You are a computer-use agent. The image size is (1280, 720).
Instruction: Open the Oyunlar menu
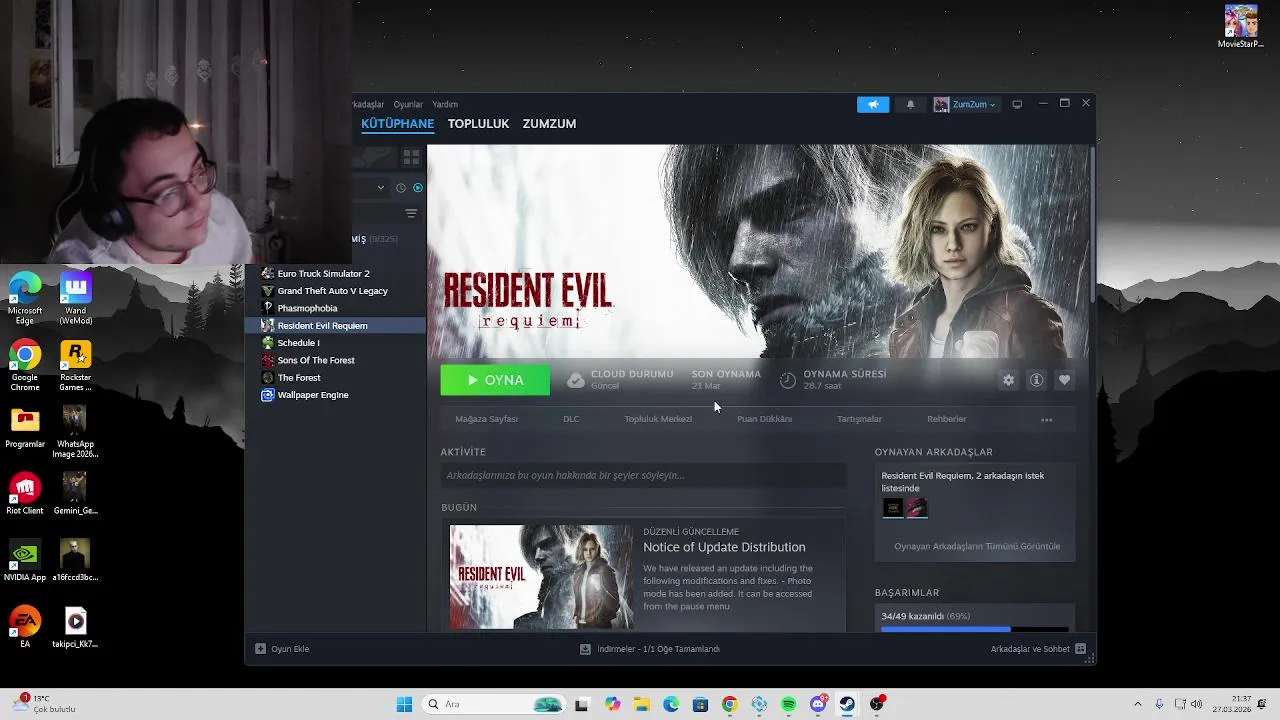(x=408, y=104)
